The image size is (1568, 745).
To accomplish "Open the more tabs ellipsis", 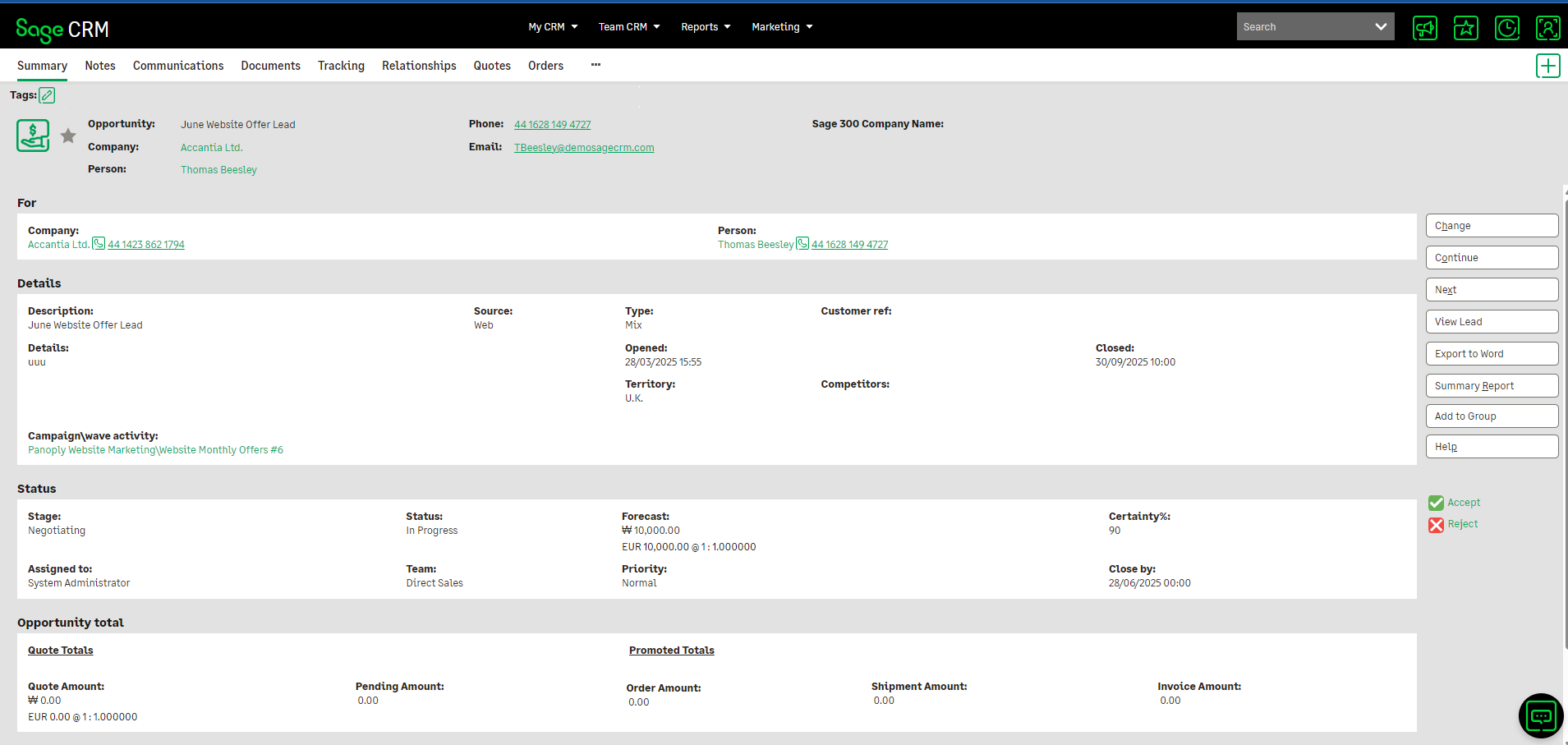I will point(595,65).
